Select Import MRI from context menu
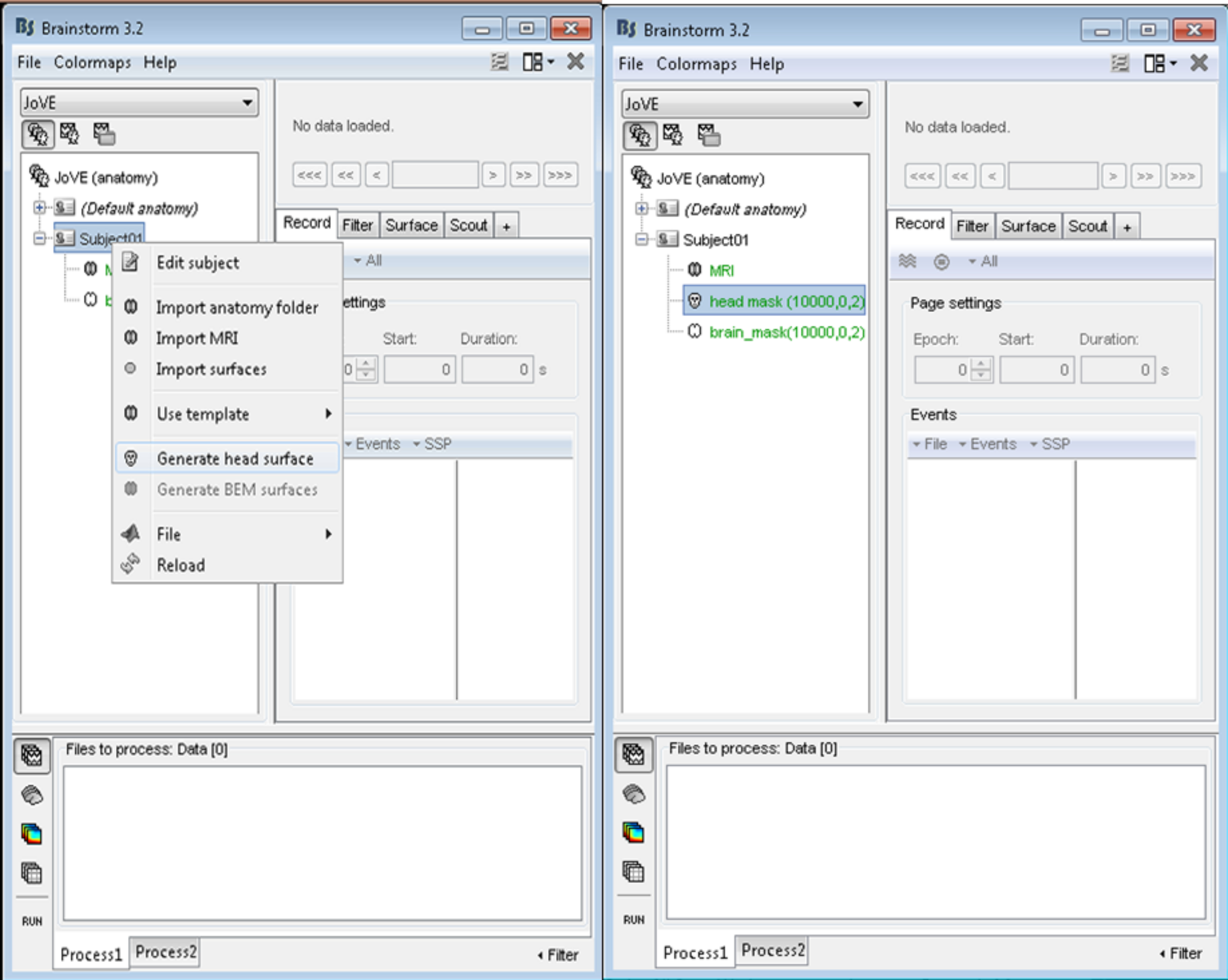The width and height of the screenshot is (1228, 980). (197, 338)
